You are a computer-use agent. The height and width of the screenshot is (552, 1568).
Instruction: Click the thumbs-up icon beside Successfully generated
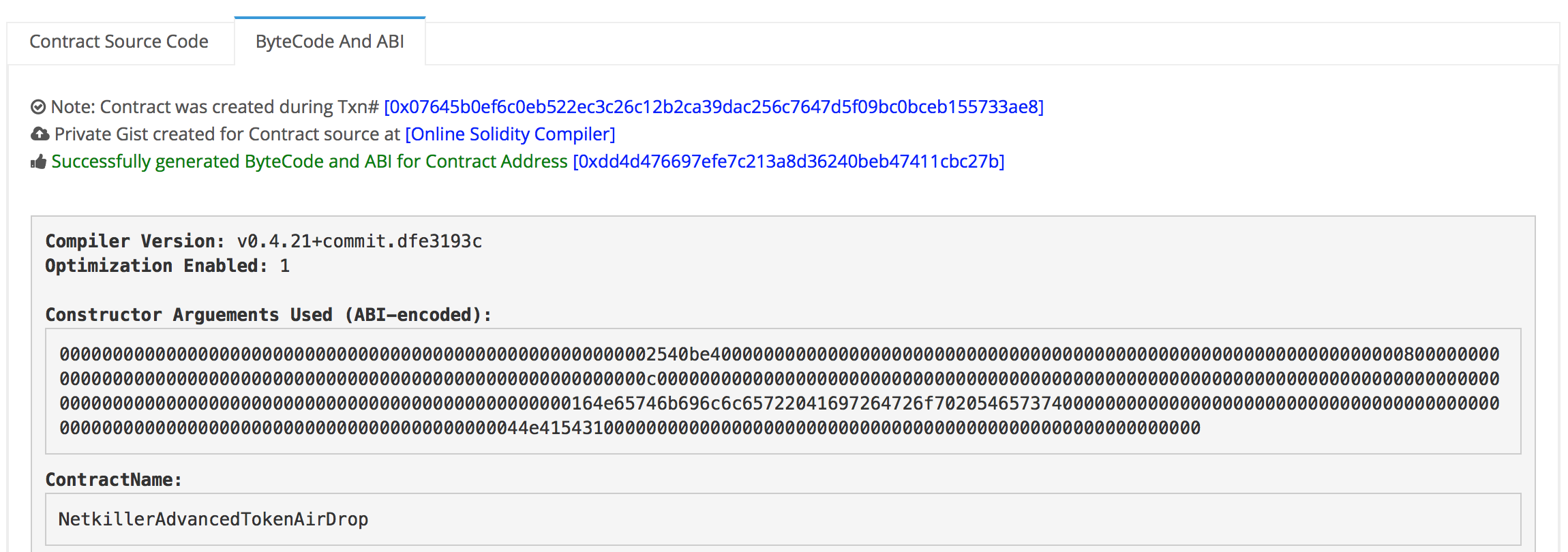pyautogui.click(x=38, y=162)
